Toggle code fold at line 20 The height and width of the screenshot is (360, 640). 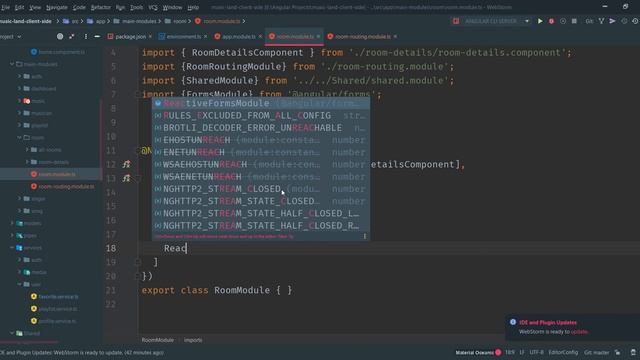pos(138,276)
